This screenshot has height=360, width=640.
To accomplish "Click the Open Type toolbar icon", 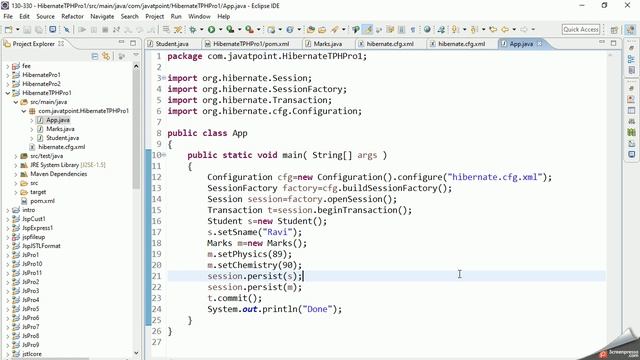I will [x=311, y=29].
